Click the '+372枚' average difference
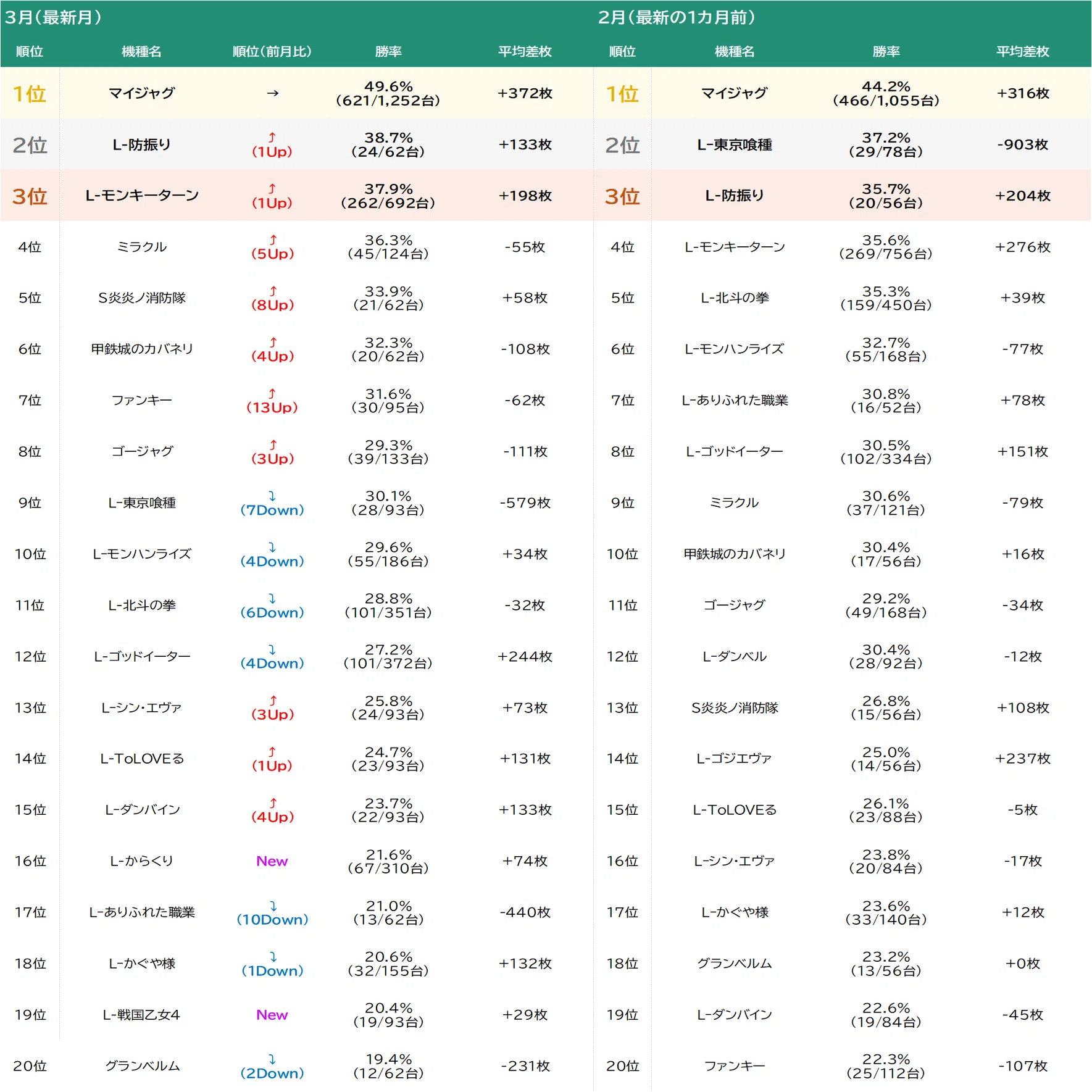Image resolution: width=1092 pixels, height=1092 pixels. coord(525,93)
